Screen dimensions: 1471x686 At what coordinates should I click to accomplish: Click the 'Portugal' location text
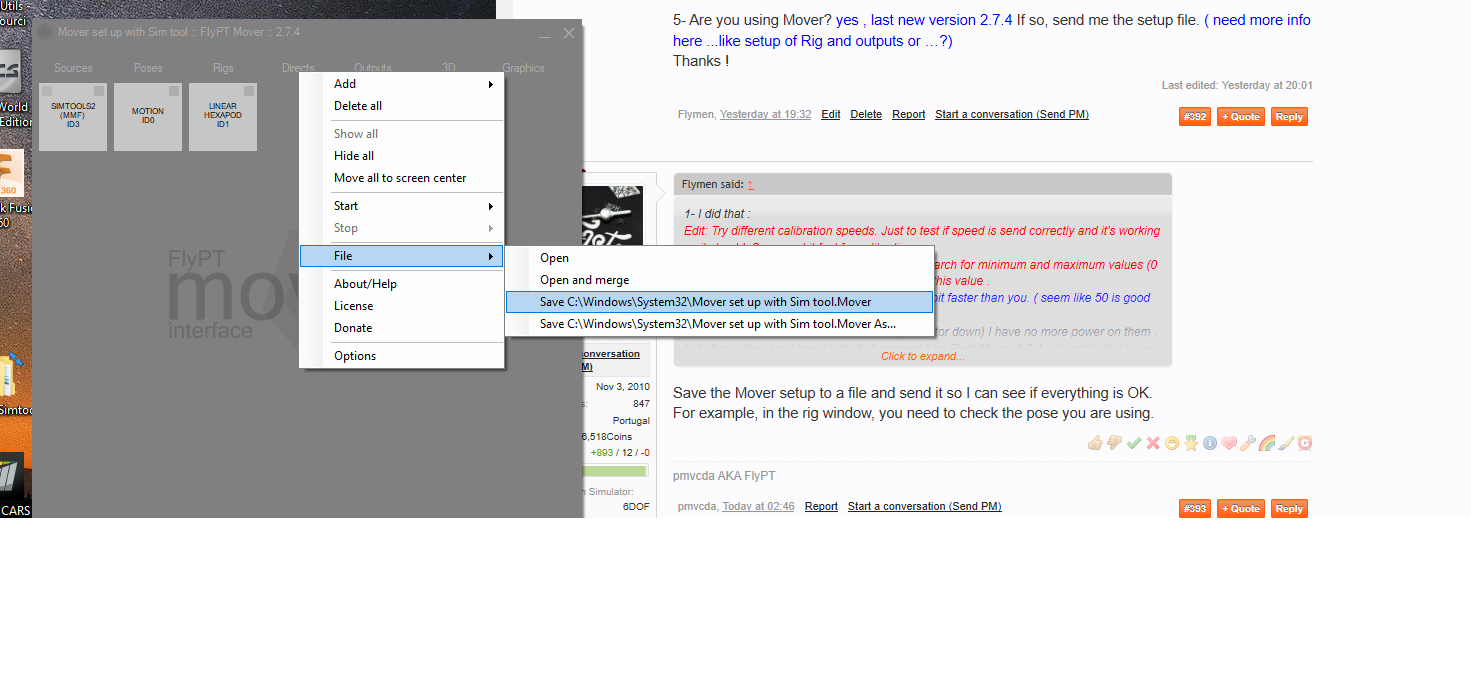631,421
